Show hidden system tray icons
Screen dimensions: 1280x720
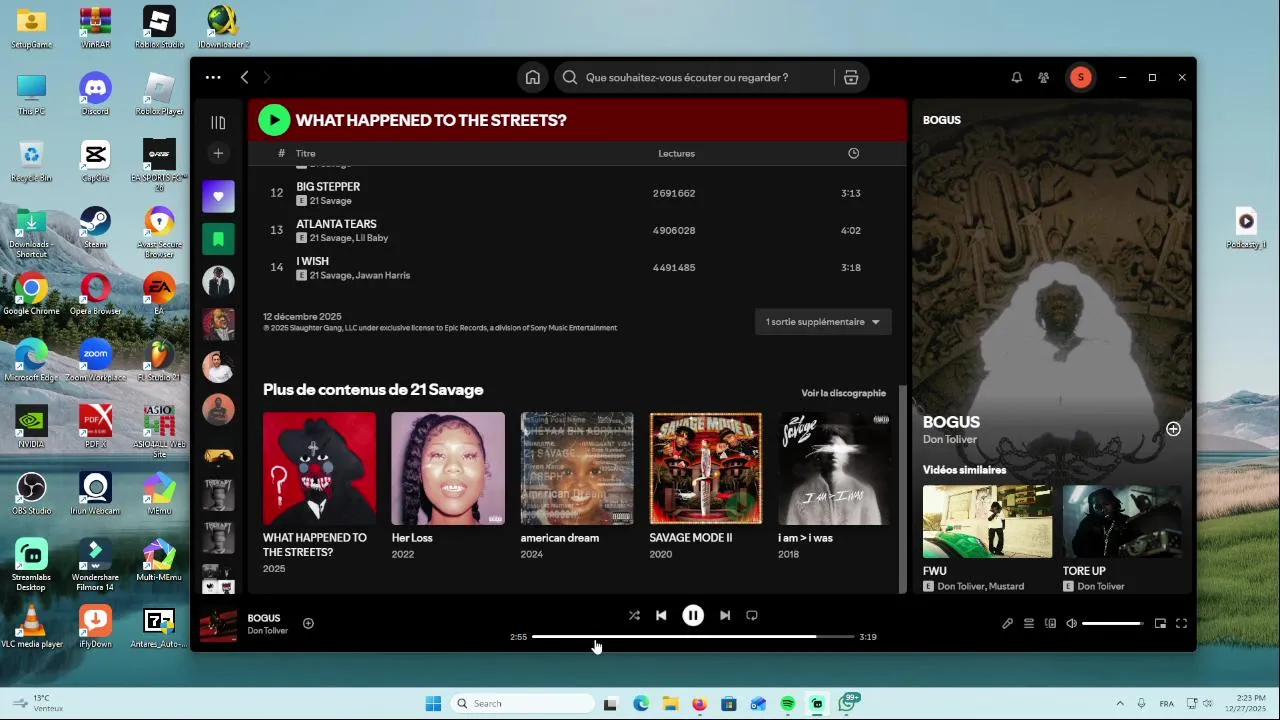(x=1119, y=704)
